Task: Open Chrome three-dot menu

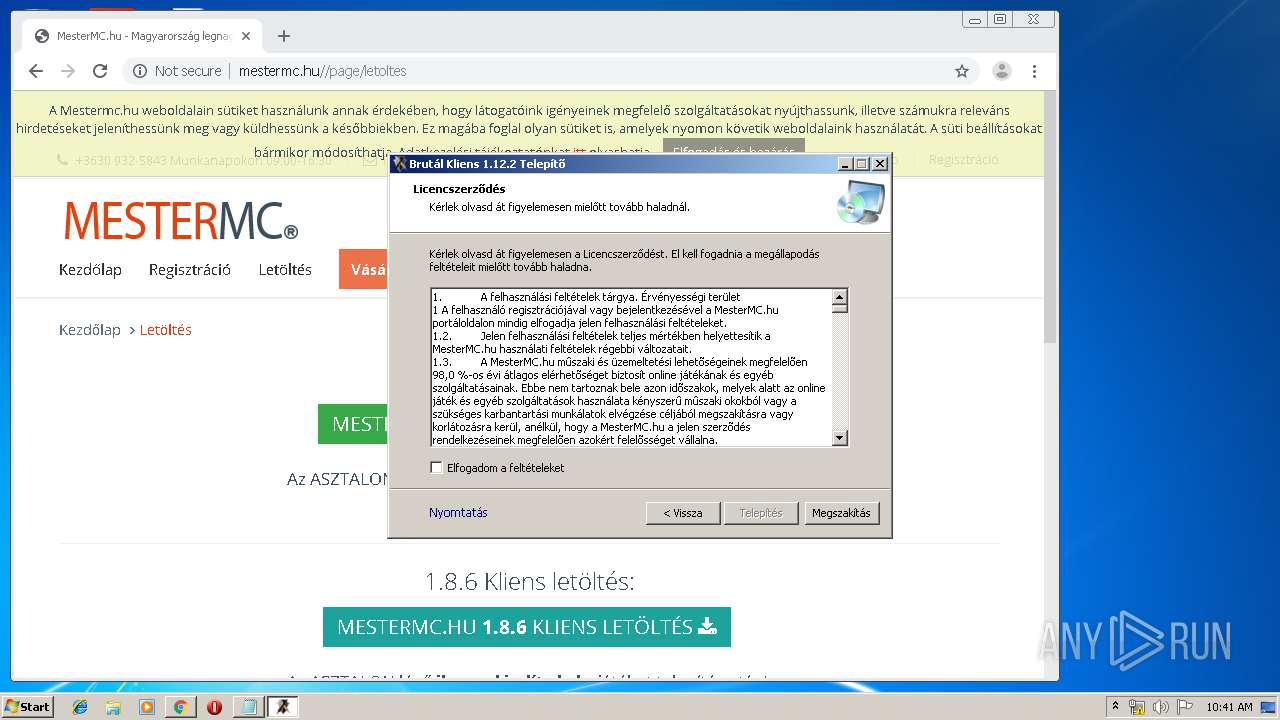Action: click(1034, 71)
